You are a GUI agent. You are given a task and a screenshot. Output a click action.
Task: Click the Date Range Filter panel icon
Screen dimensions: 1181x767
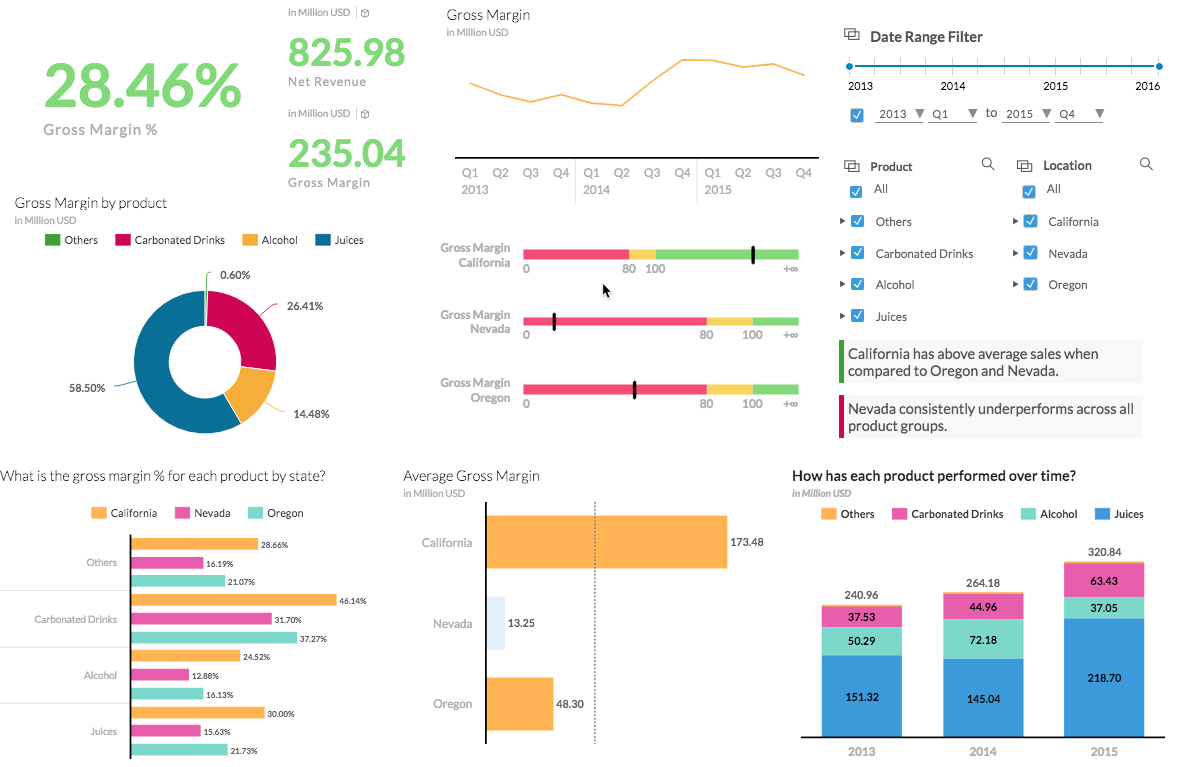click(852, 35)
